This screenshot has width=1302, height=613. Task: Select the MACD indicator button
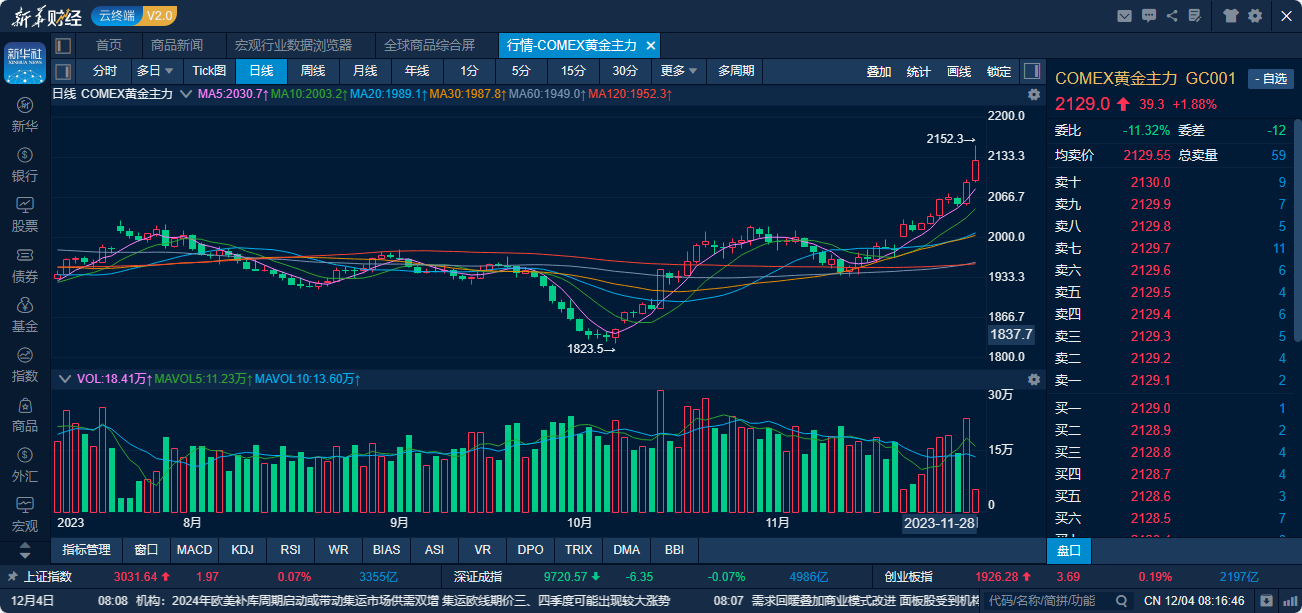coord(194,550)
